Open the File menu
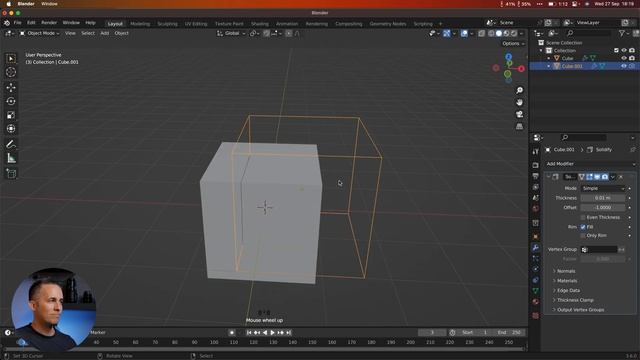 [18, 23]
